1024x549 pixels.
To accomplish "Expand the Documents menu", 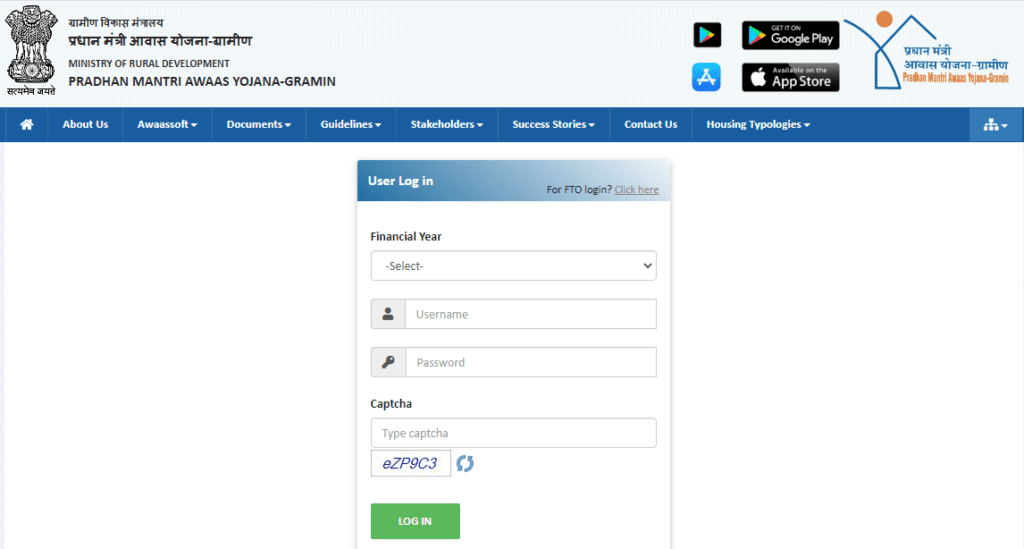I will (259, 125).
